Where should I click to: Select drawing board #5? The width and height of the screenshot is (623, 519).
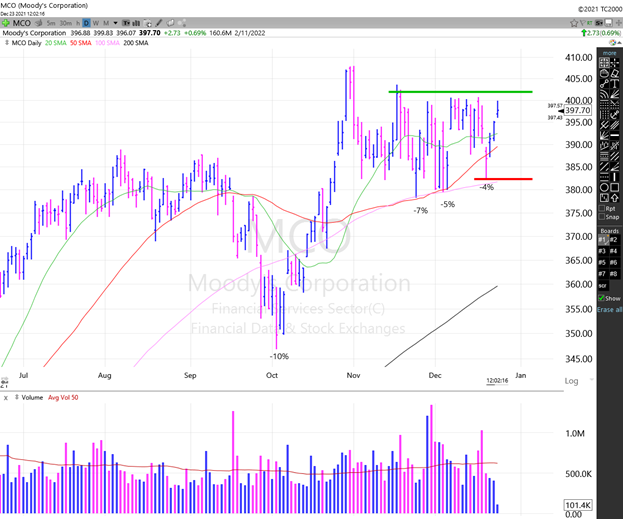pos(603,262)
